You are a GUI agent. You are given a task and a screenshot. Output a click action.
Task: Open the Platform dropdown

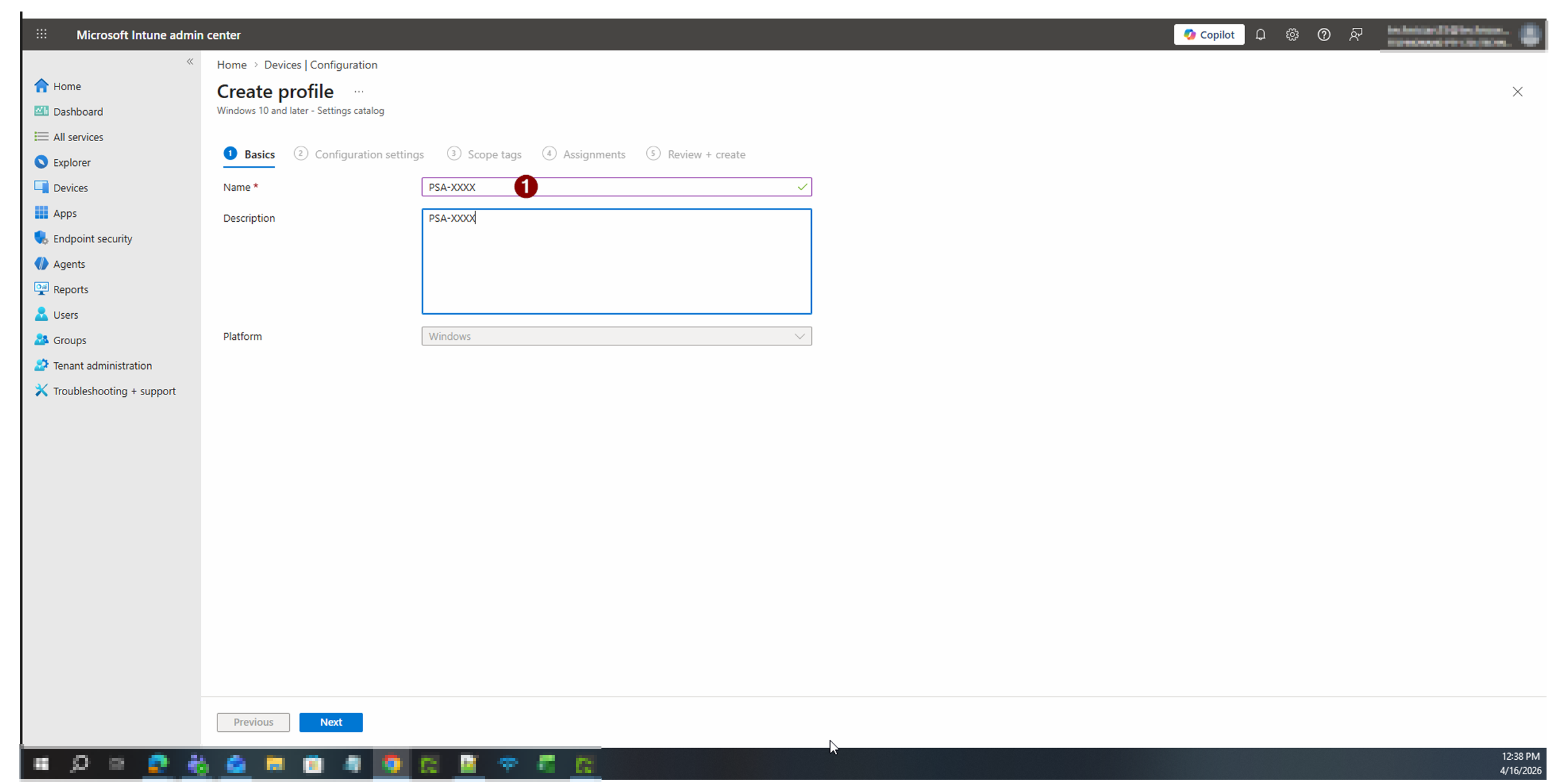[617, 336]
